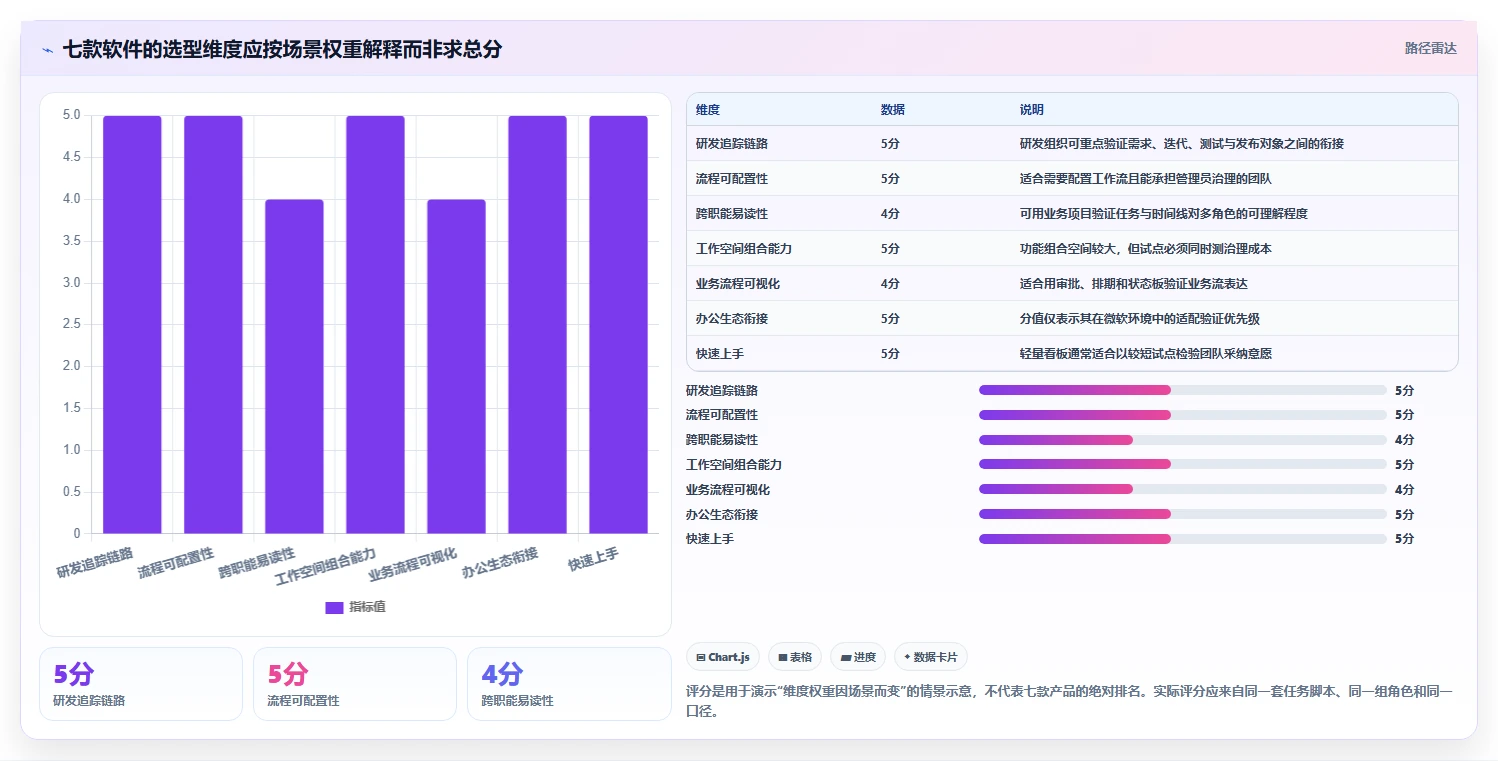Open the 流程可配置性 5分 data card
Screen dimensions: 1498x761
[x=355, y=684]
